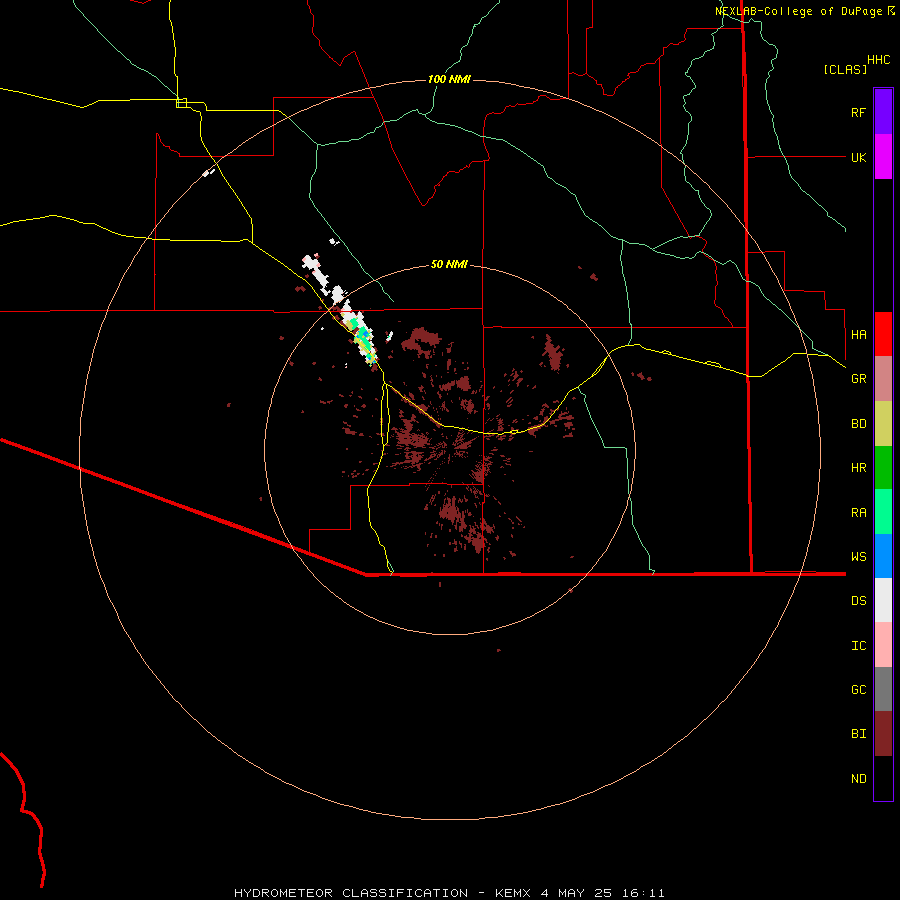Select the GC gray legend swatch
The image size is (900, 900).
883,689
